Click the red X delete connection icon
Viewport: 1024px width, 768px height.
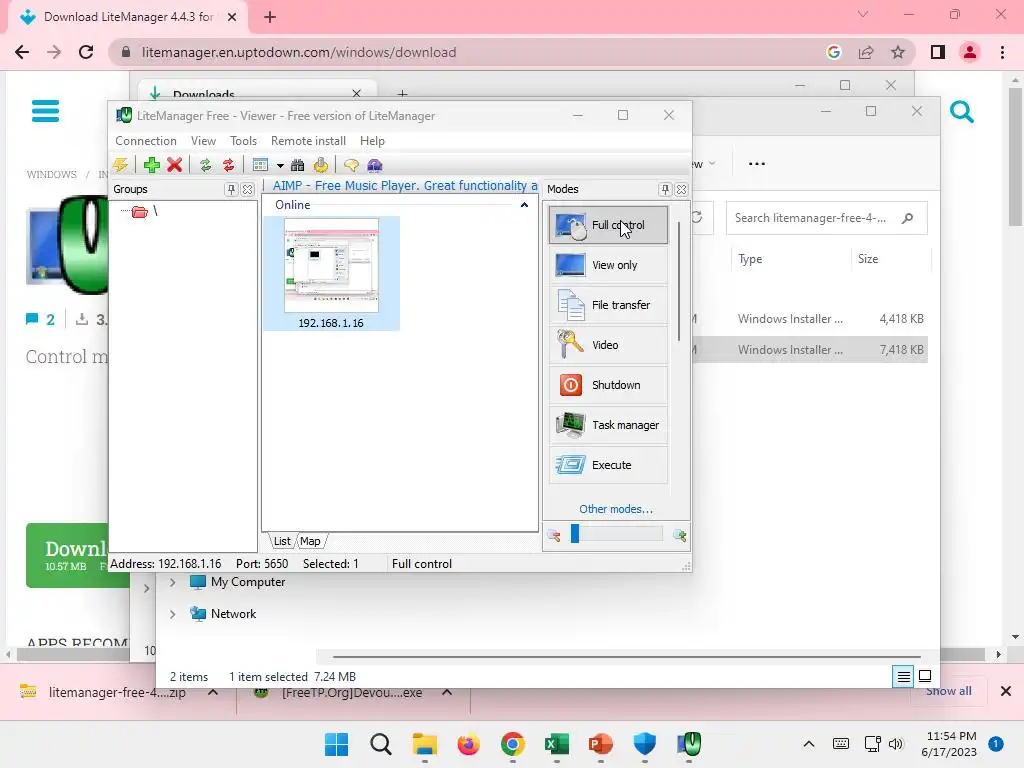click(x=174, y=165)
